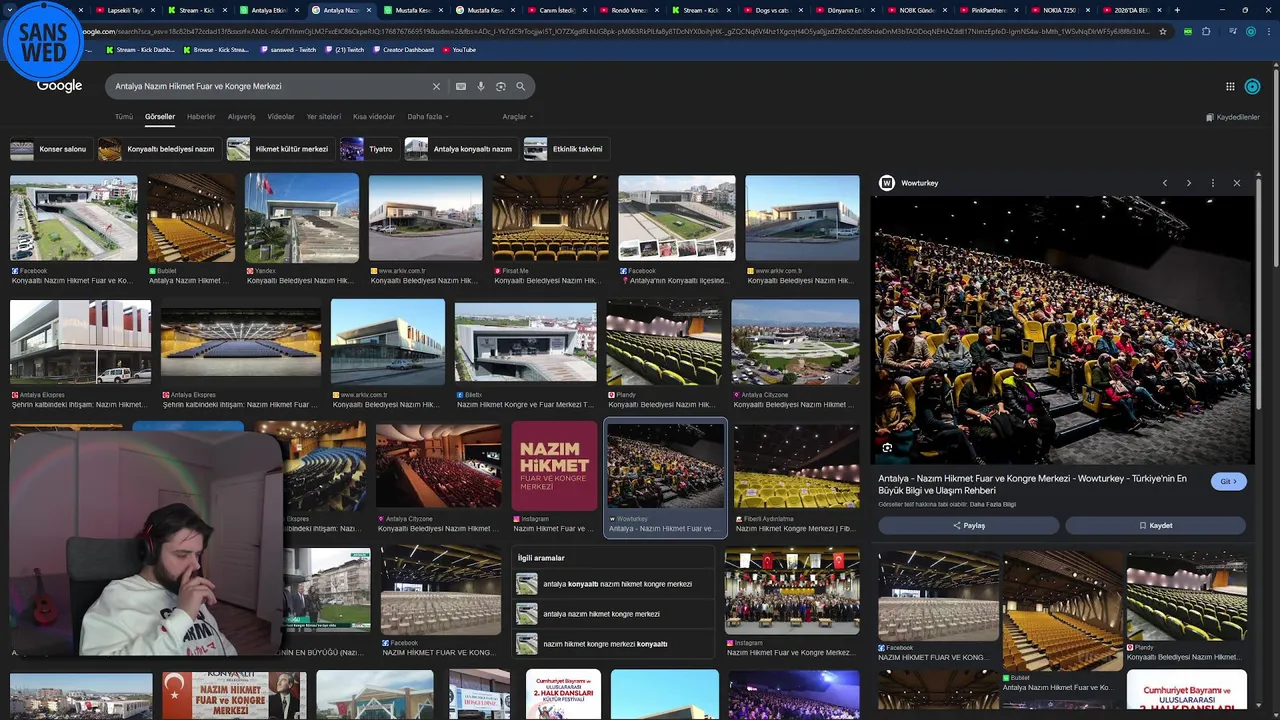The height and width of the screenshot is (720, 1280).
Task: Open Google Lens image search icon
Action: pos(501,87)
